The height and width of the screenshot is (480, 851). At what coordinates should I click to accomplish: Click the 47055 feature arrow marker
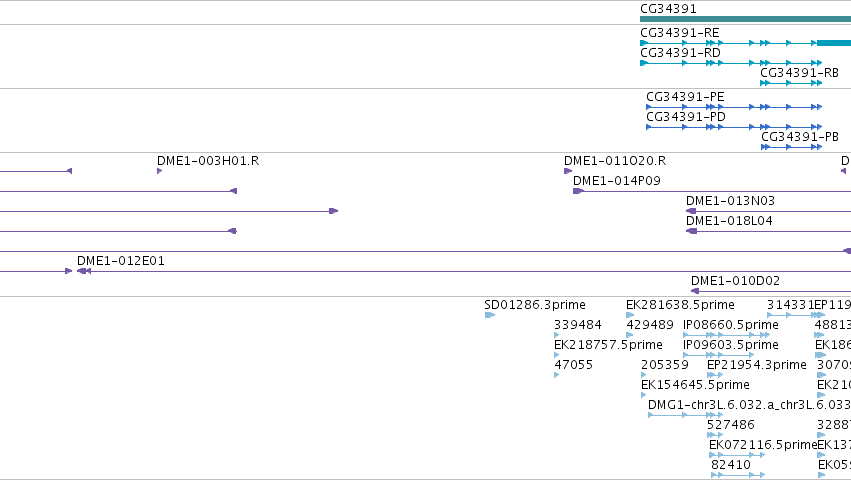tap(556, 375)
